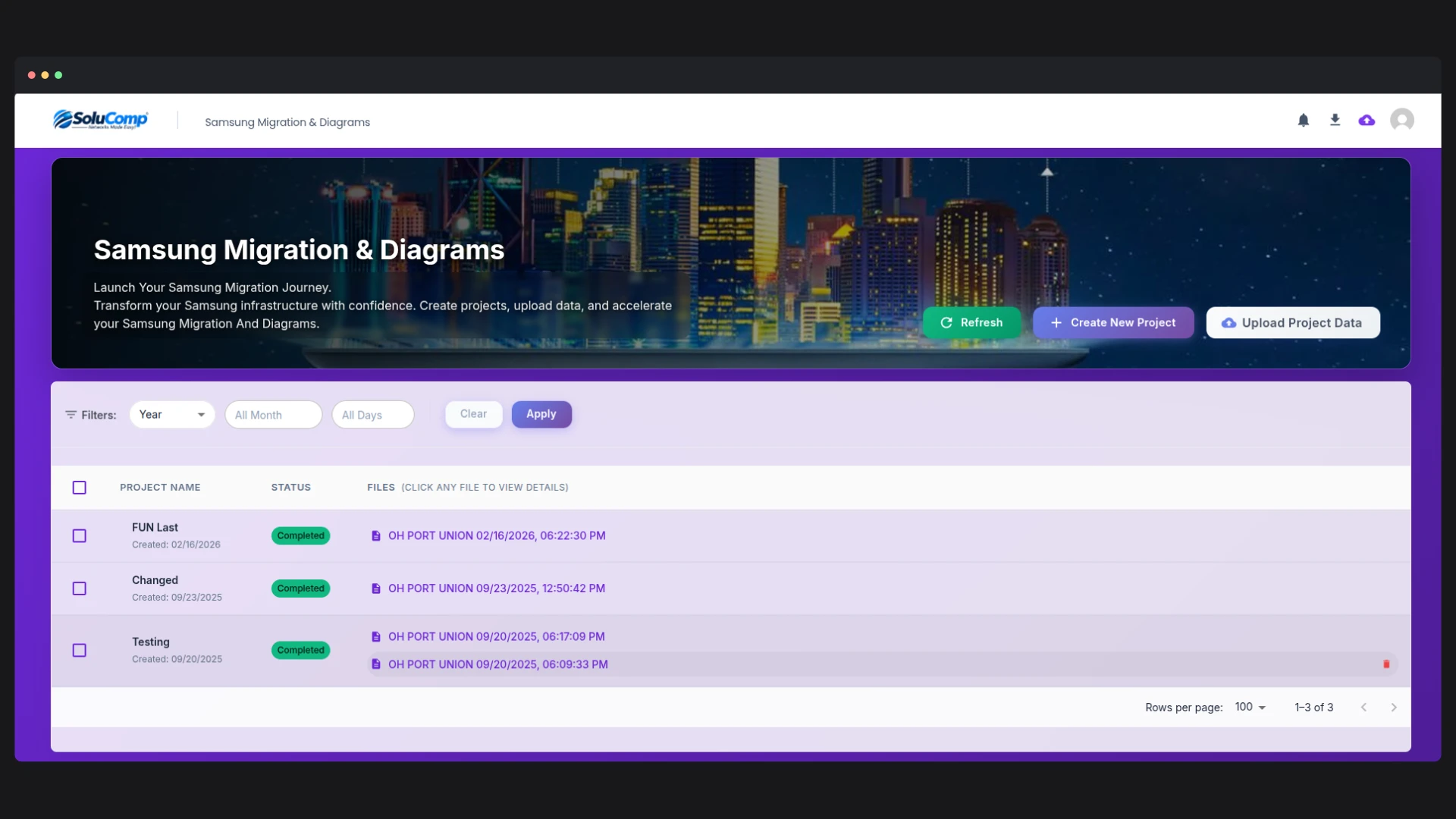This screenshot has width=1456, height=819.
Task: Open file OH PORT UNION 09/20/2025, 06:09:33 PM
Action: tap(498, 664)
